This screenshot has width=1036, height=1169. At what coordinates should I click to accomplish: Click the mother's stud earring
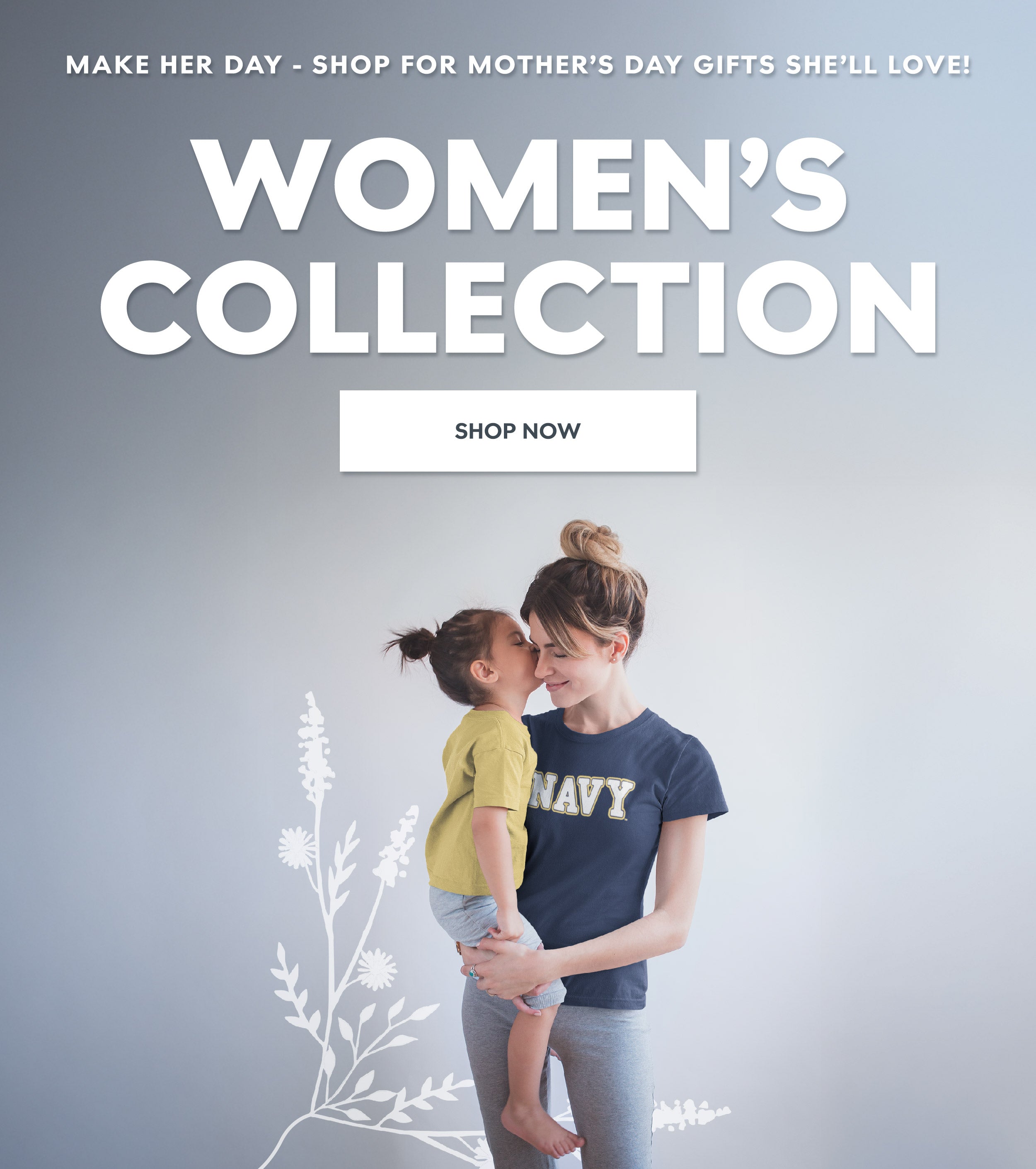coord(613,659)
